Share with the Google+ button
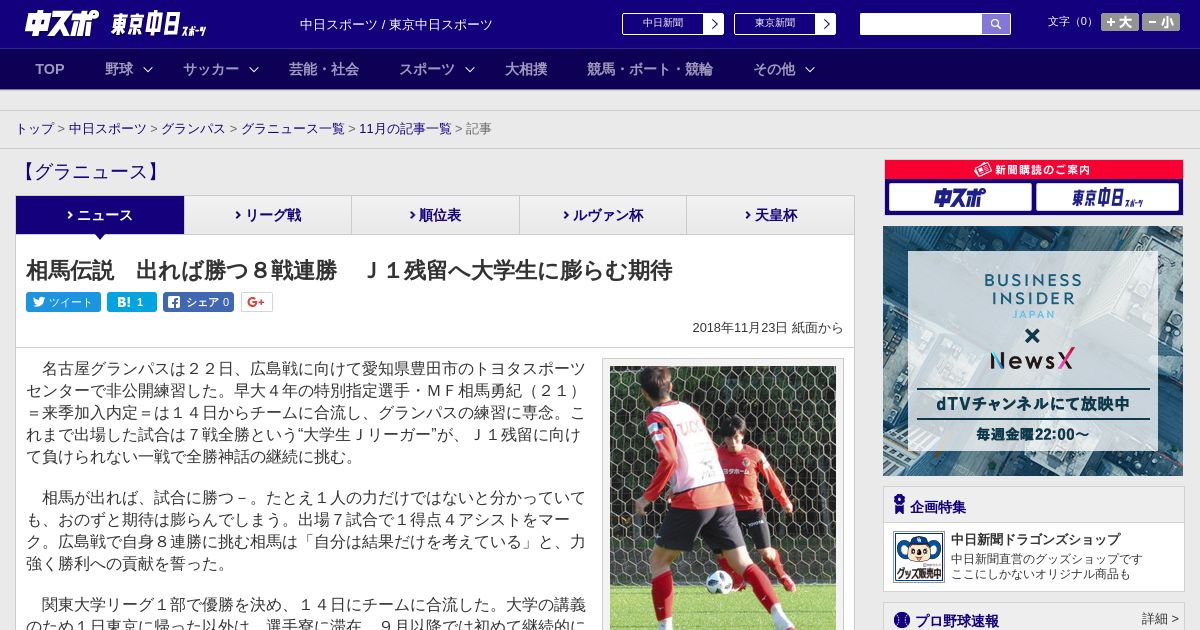This screenshot has width=1200, height=630. 256,302
